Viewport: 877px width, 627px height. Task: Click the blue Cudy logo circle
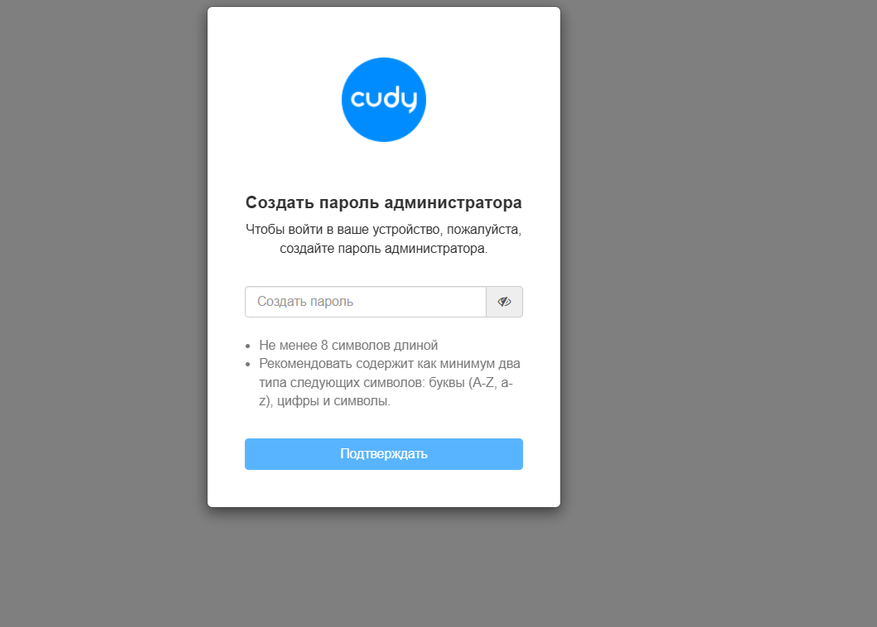(x=384, y=100)
